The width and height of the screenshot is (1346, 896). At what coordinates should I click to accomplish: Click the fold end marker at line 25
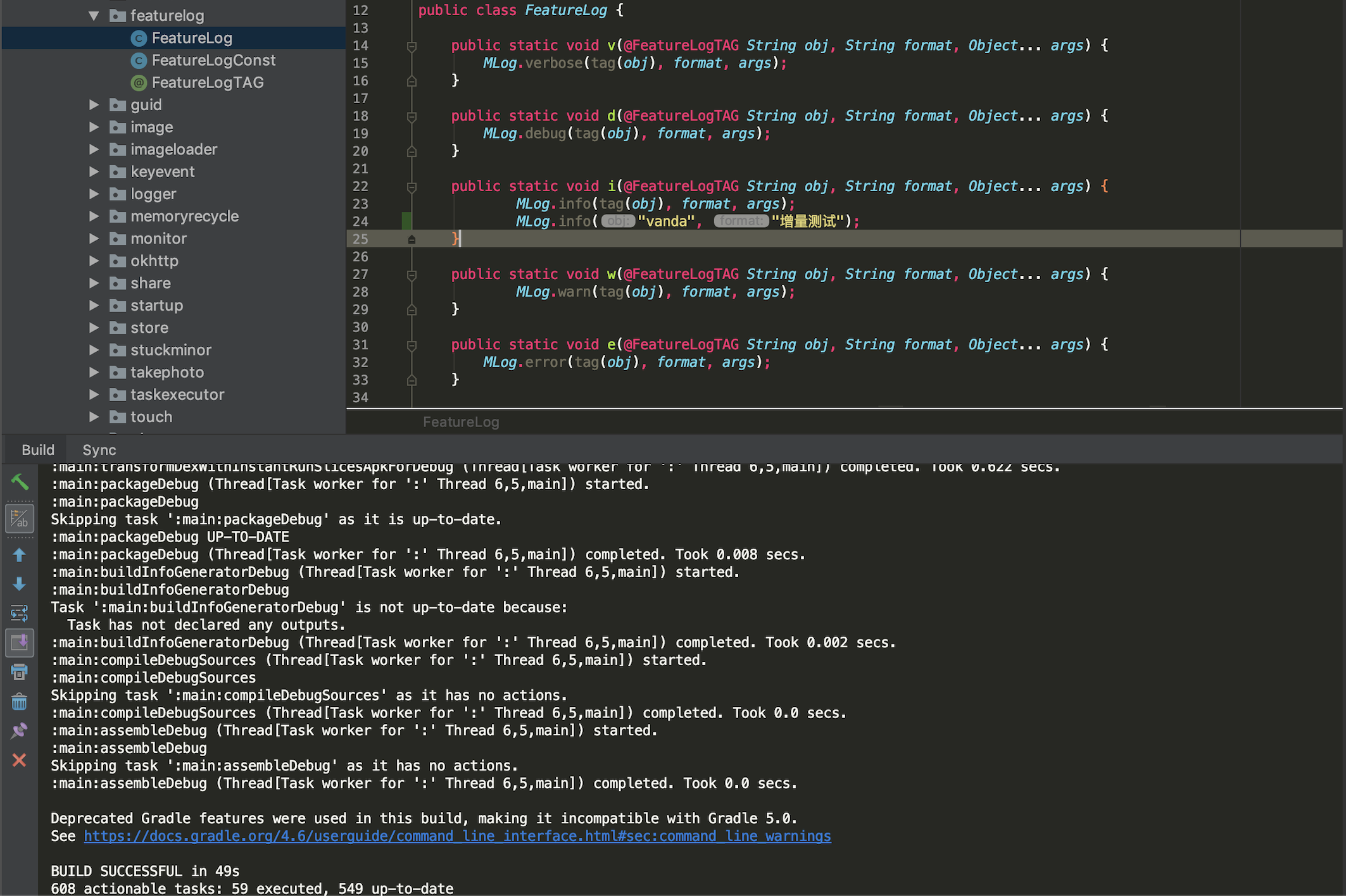pyautogui.click(x=412, y=239)
